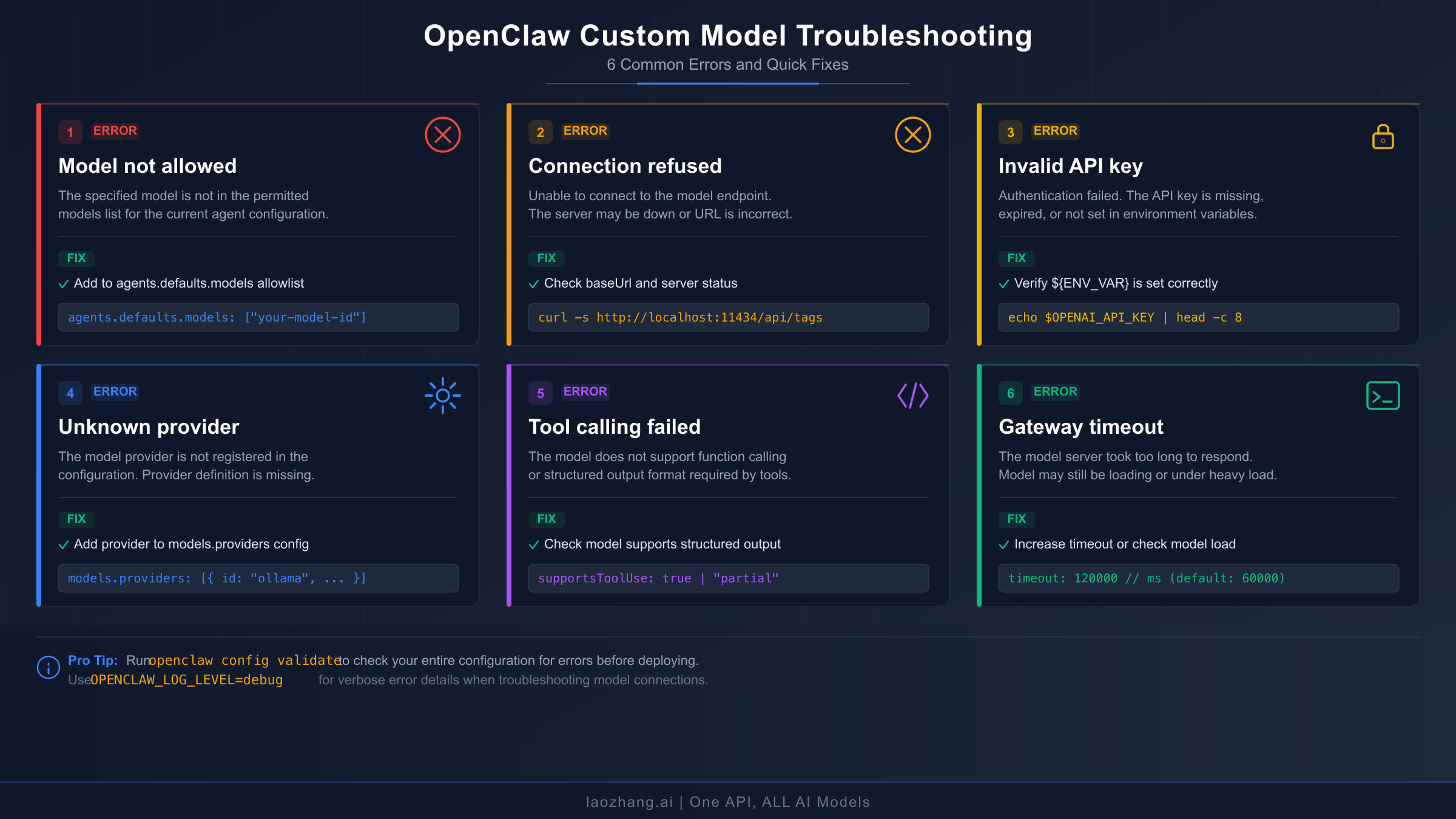1456x819 pixels.
Task: Expand the error 5 numbered badge
Action: pyautogui.click(x=540, y=393)
